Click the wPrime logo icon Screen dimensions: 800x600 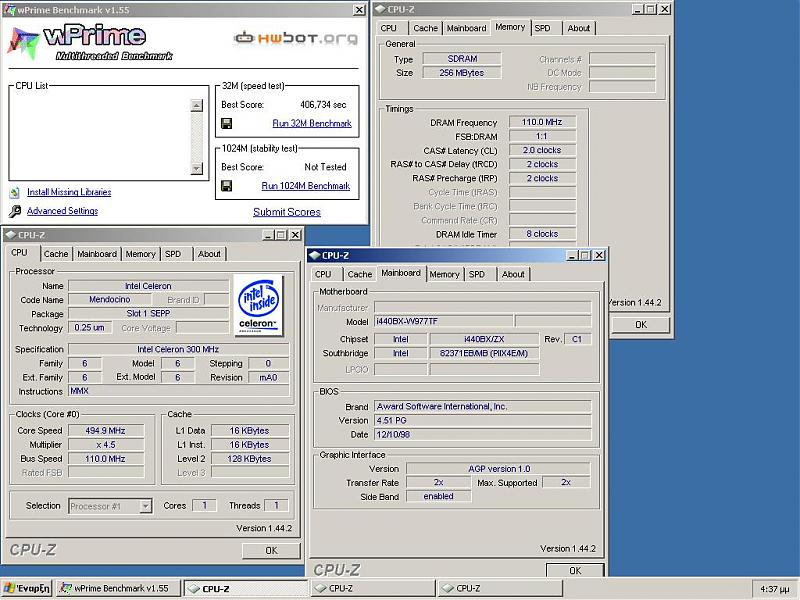click(23, 42)
